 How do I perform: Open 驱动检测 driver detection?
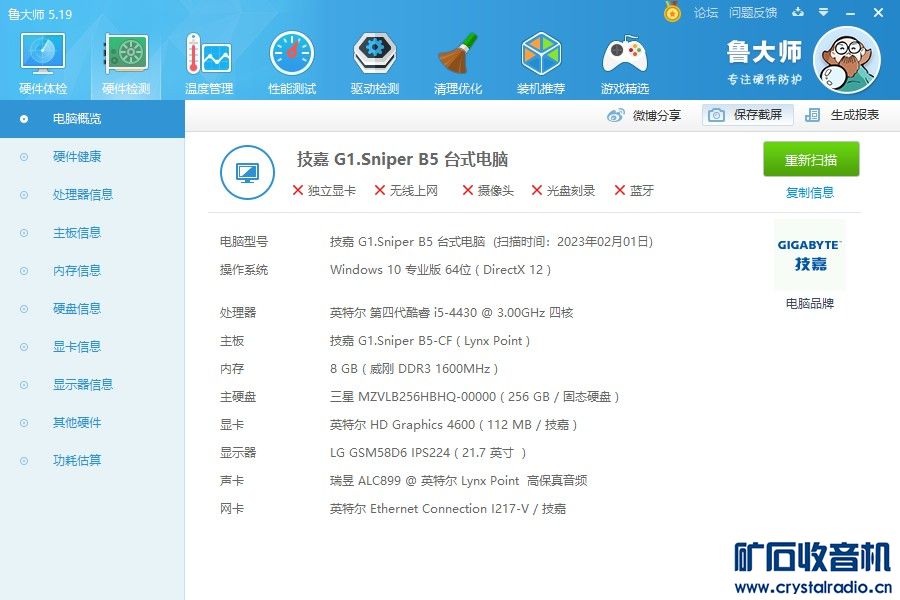374,63
